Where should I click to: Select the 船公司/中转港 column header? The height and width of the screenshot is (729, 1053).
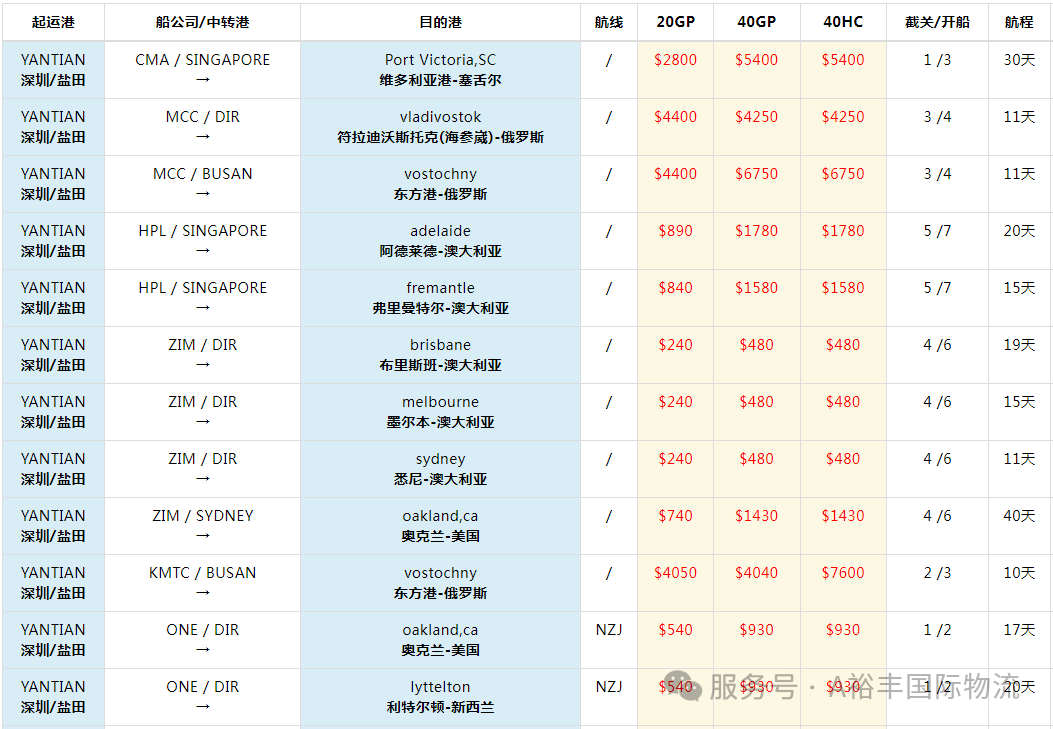pyautogui.click(x=202, y=22)
